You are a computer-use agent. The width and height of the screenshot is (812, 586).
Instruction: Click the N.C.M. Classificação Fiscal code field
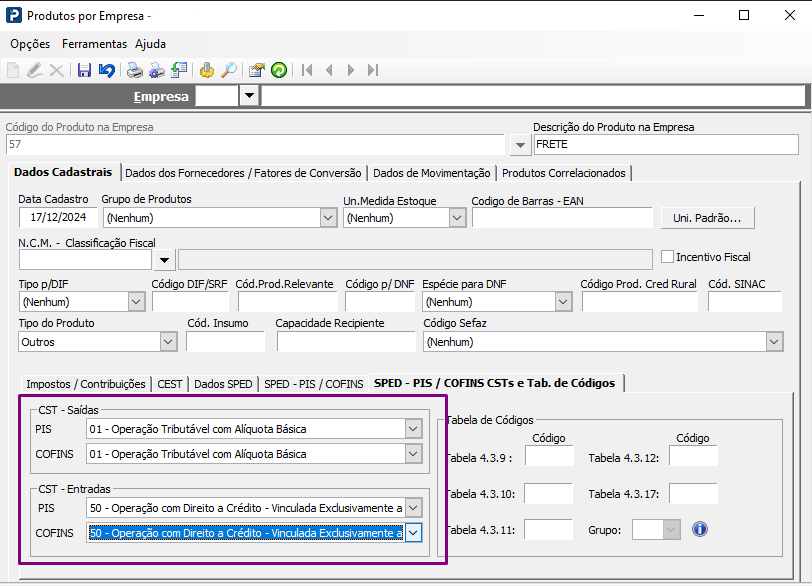click(x=85, y=260)
